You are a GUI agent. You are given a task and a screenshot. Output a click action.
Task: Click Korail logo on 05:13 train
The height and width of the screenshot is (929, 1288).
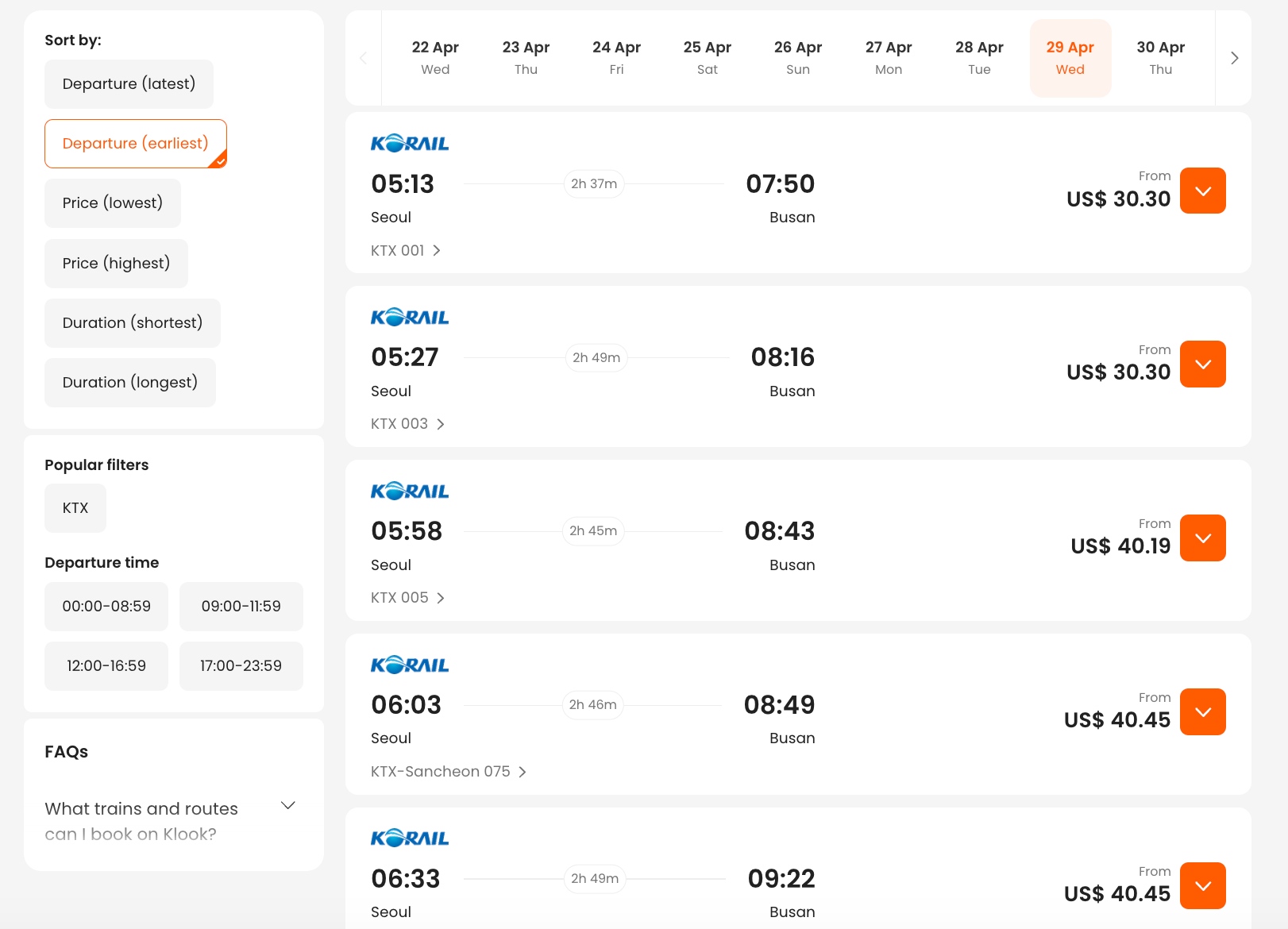[410, 144]
